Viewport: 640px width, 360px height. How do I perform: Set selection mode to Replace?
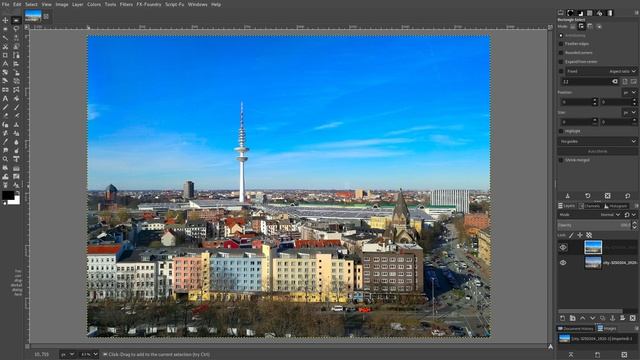coord(573,27)
